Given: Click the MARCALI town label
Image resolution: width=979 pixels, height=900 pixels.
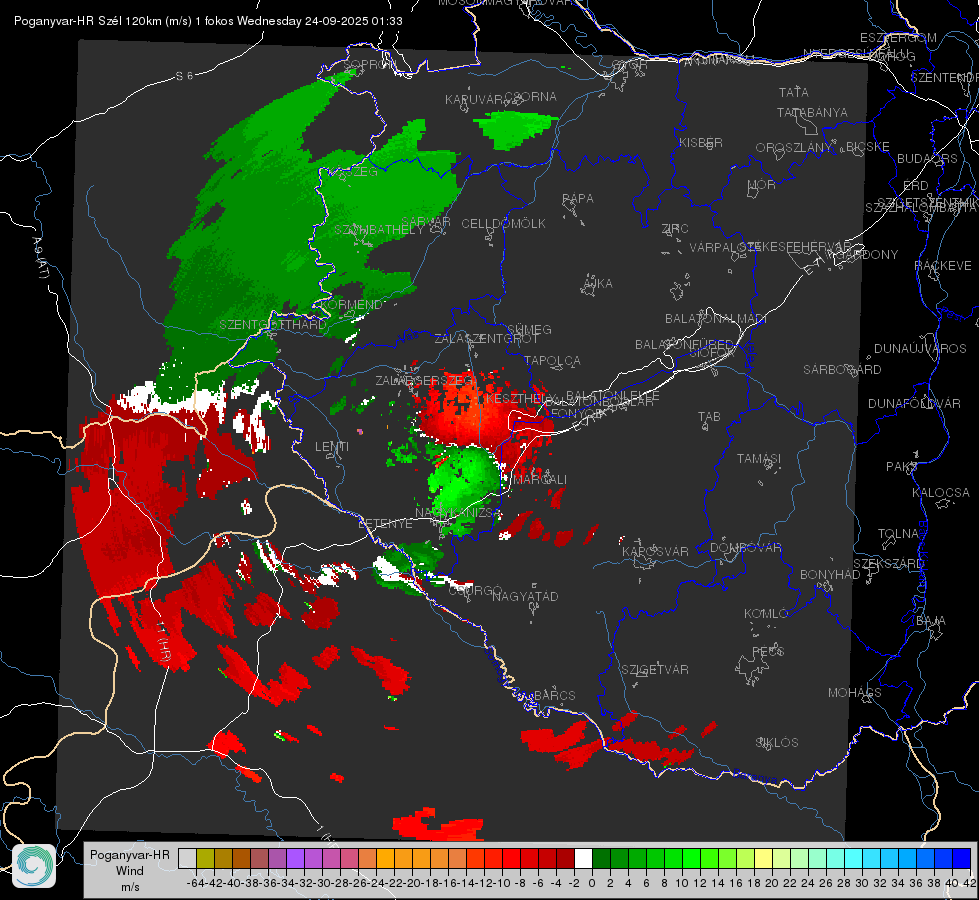Looking at the screenshot, I should 540,480.
